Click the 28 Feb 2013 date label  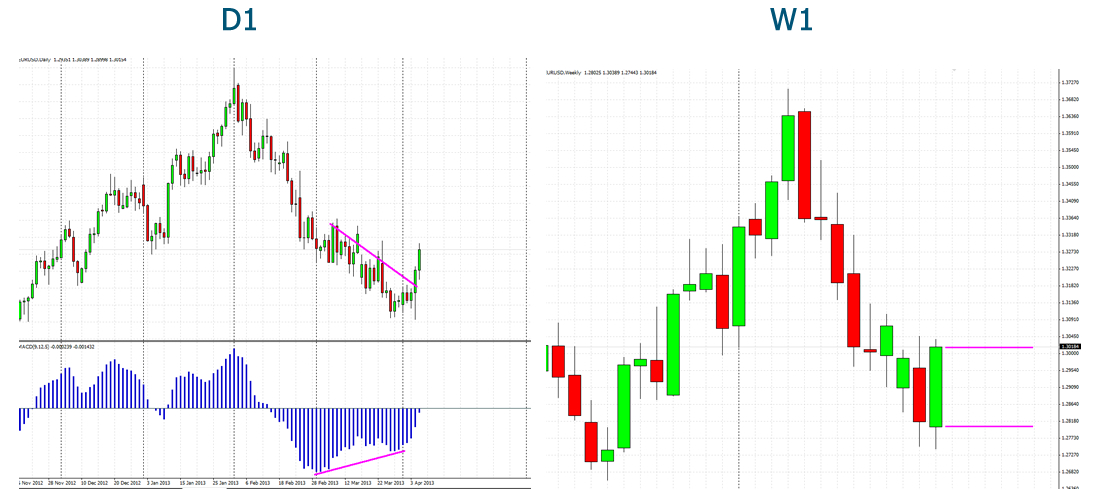coord(325,483)
